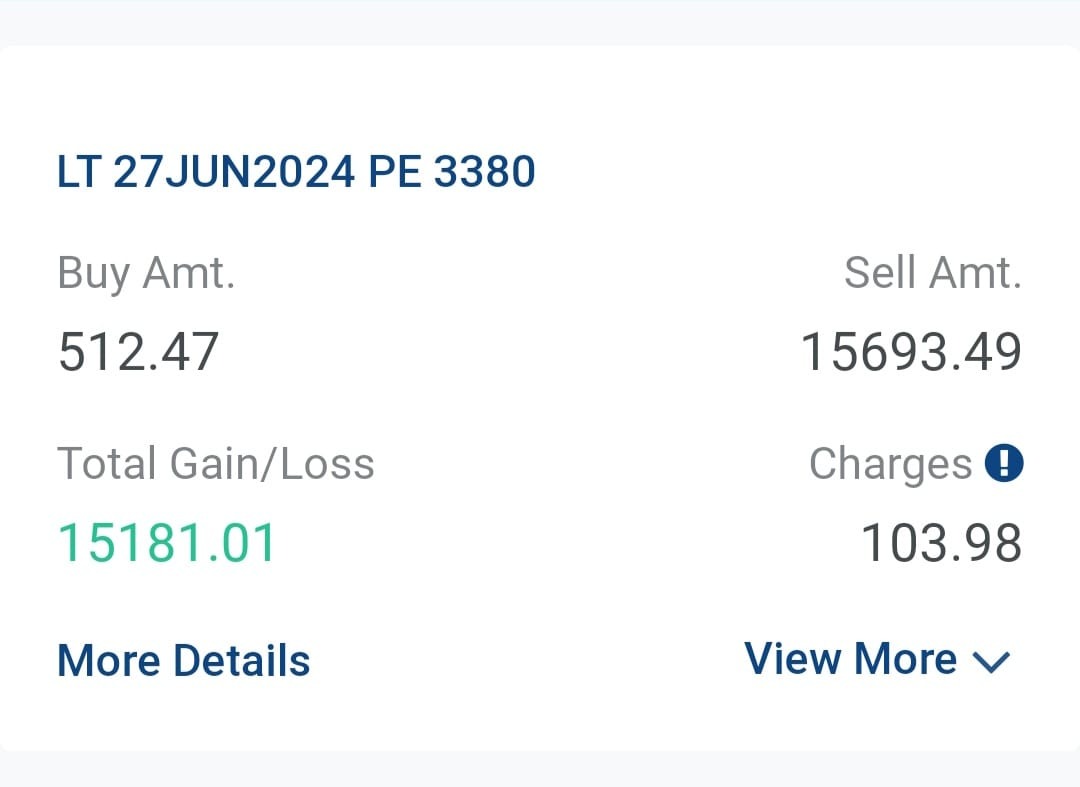Click the LT ticker symbol in the title
Image resolution: width=1080 pixels, height=787 pixels.
(x=79, y=172)
